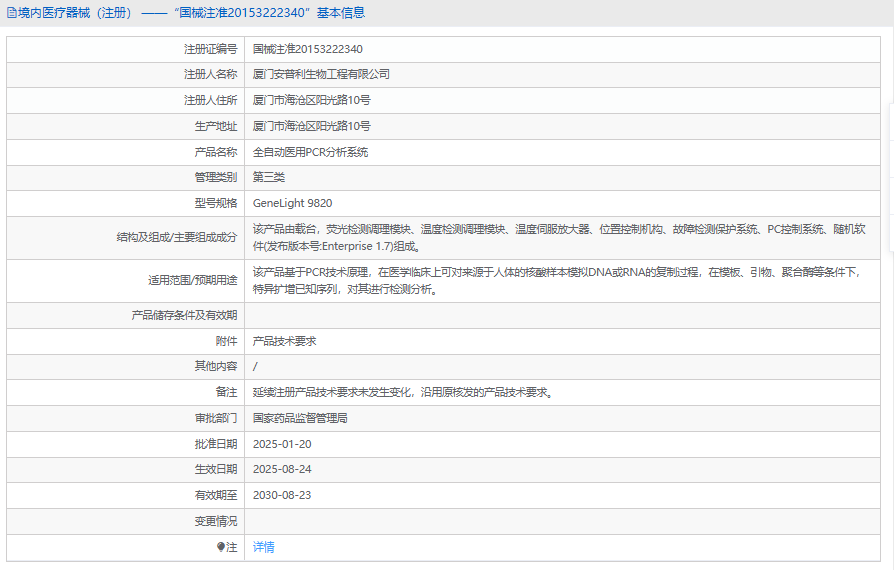Click the address value in the 注册人住所 row
This screenshot has height=570, width=894.
pos(311,100)
